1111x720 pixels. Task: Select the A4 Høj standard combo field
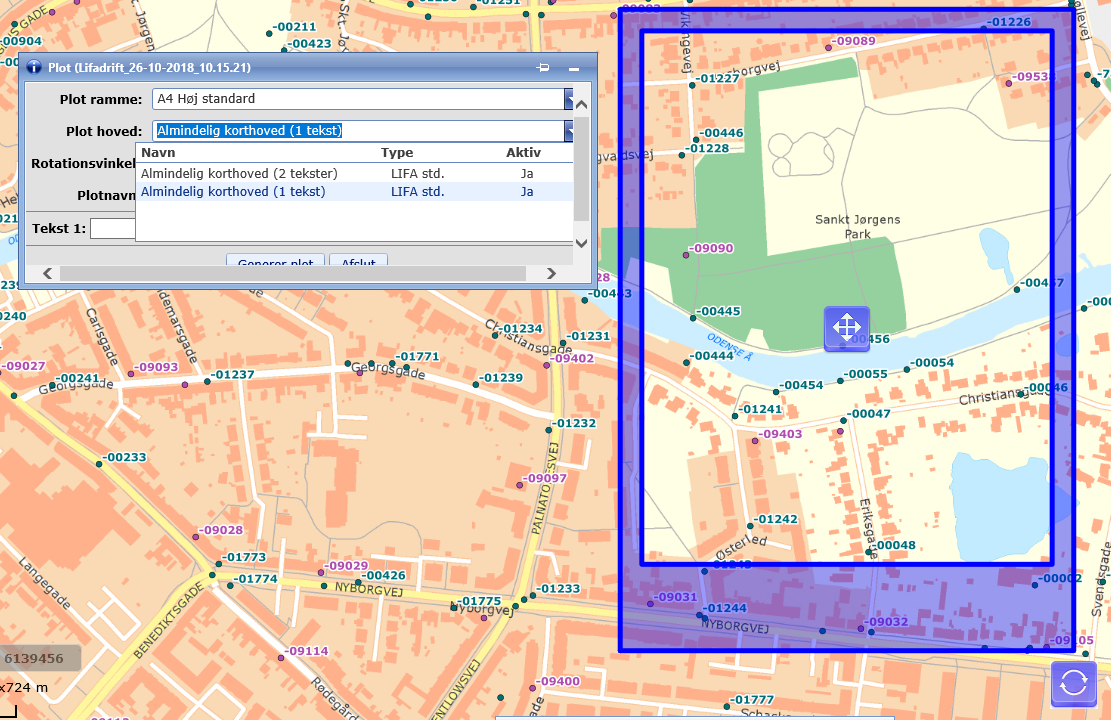click(358, 99)
